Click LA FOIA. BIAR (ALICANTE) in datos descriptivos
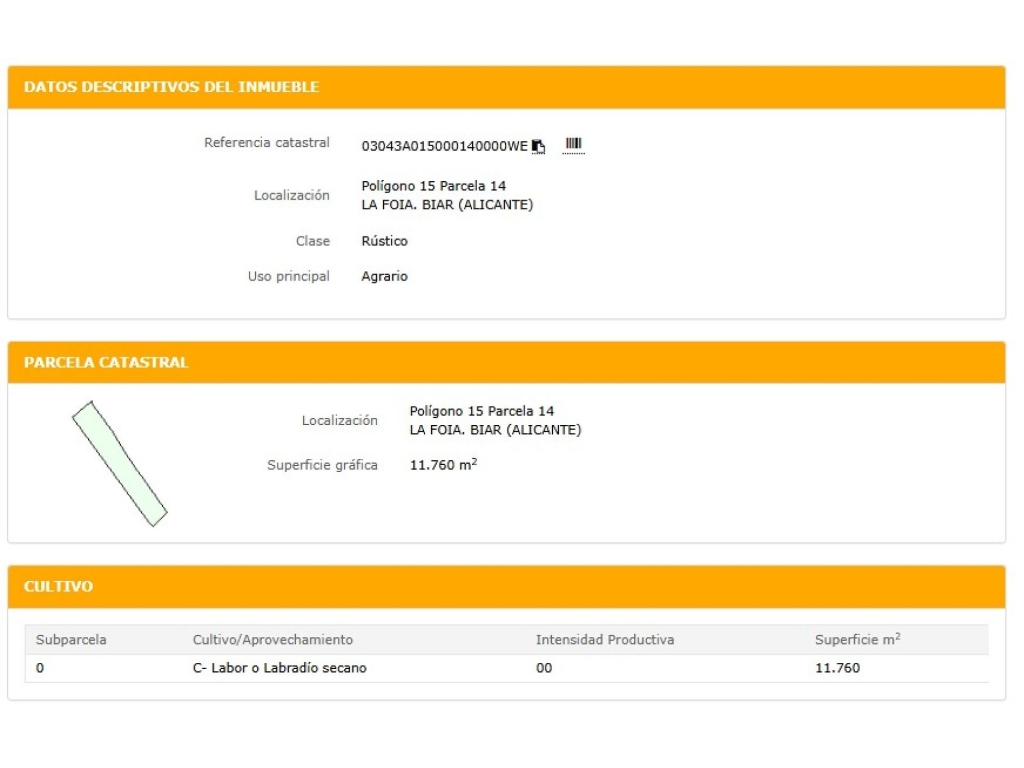The image size is (1024, 768). [447, 204]
